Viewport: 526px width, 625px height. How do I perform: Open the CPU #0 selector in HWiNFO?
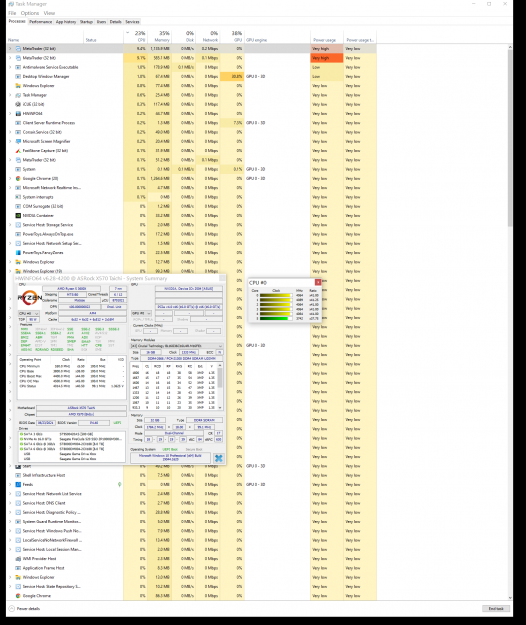click(x=29, y=313)
